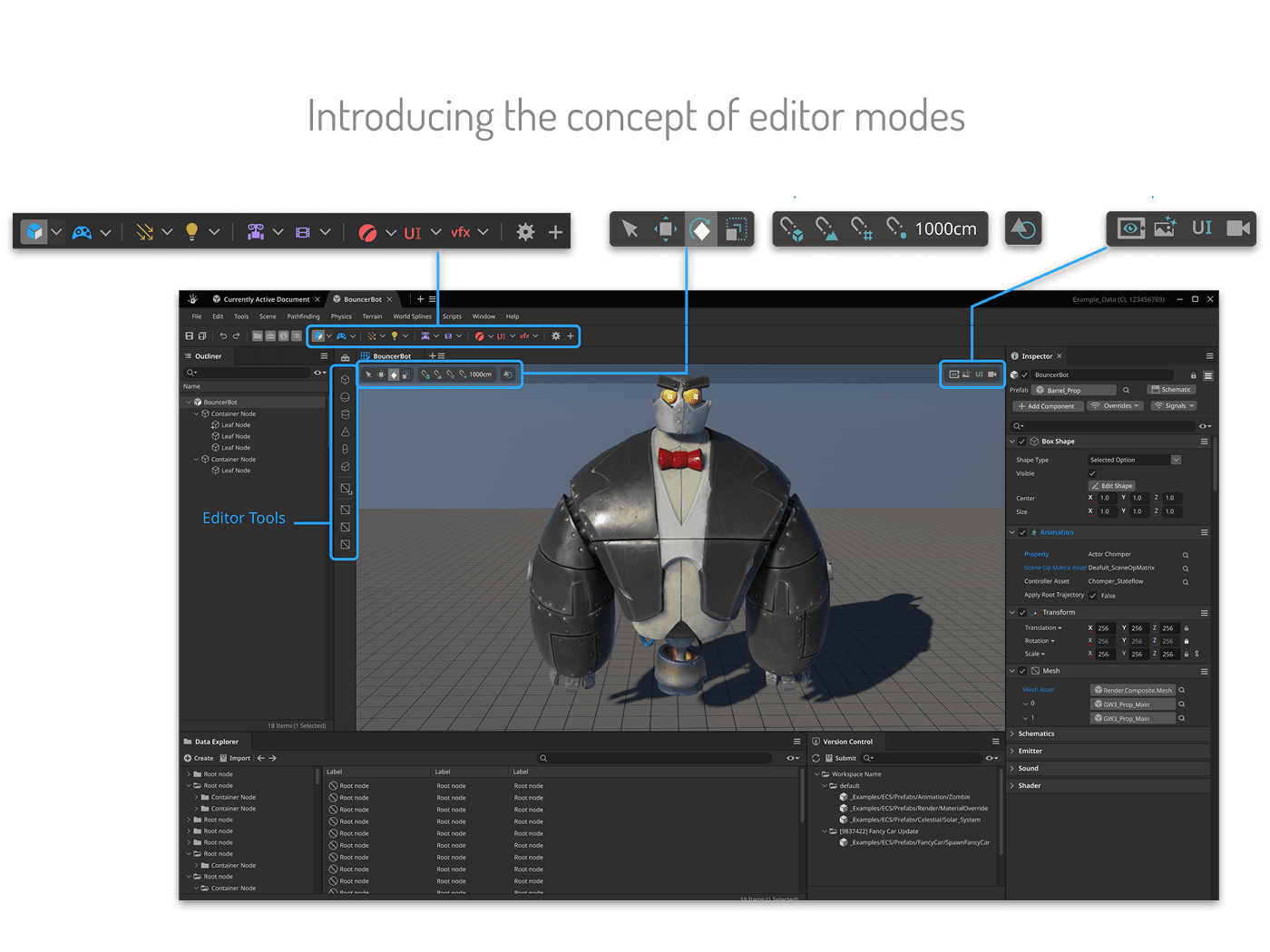Click Edit Shape in the Box Shape component

[x=1111, y=485]
